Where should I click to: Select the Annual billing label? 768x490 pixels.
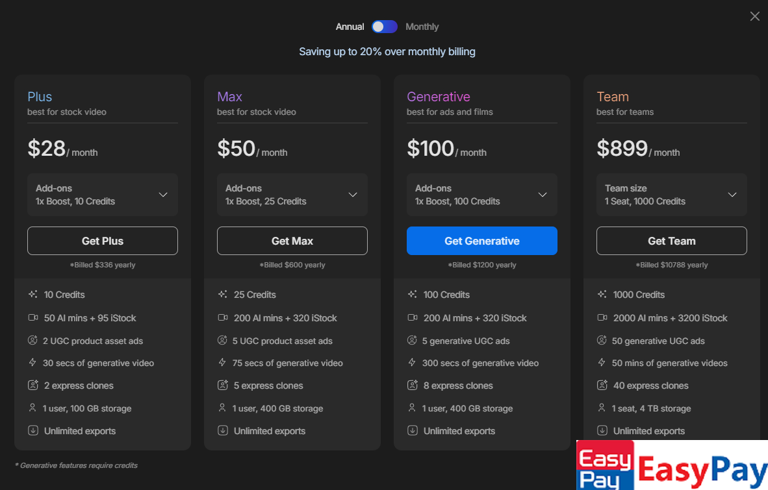pos(350,27)
